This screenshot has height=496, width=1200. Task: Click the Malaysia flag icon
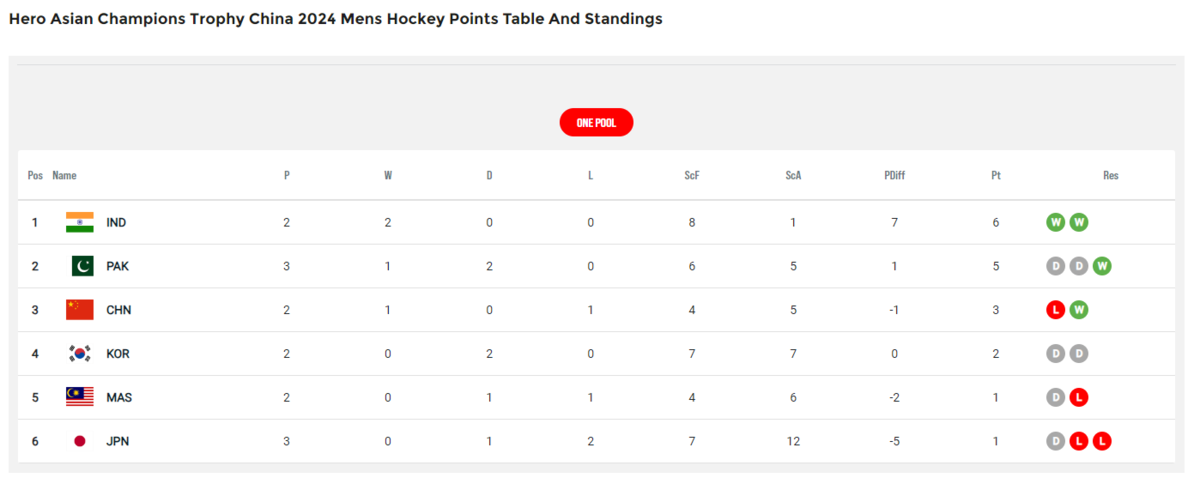[80, 397]
